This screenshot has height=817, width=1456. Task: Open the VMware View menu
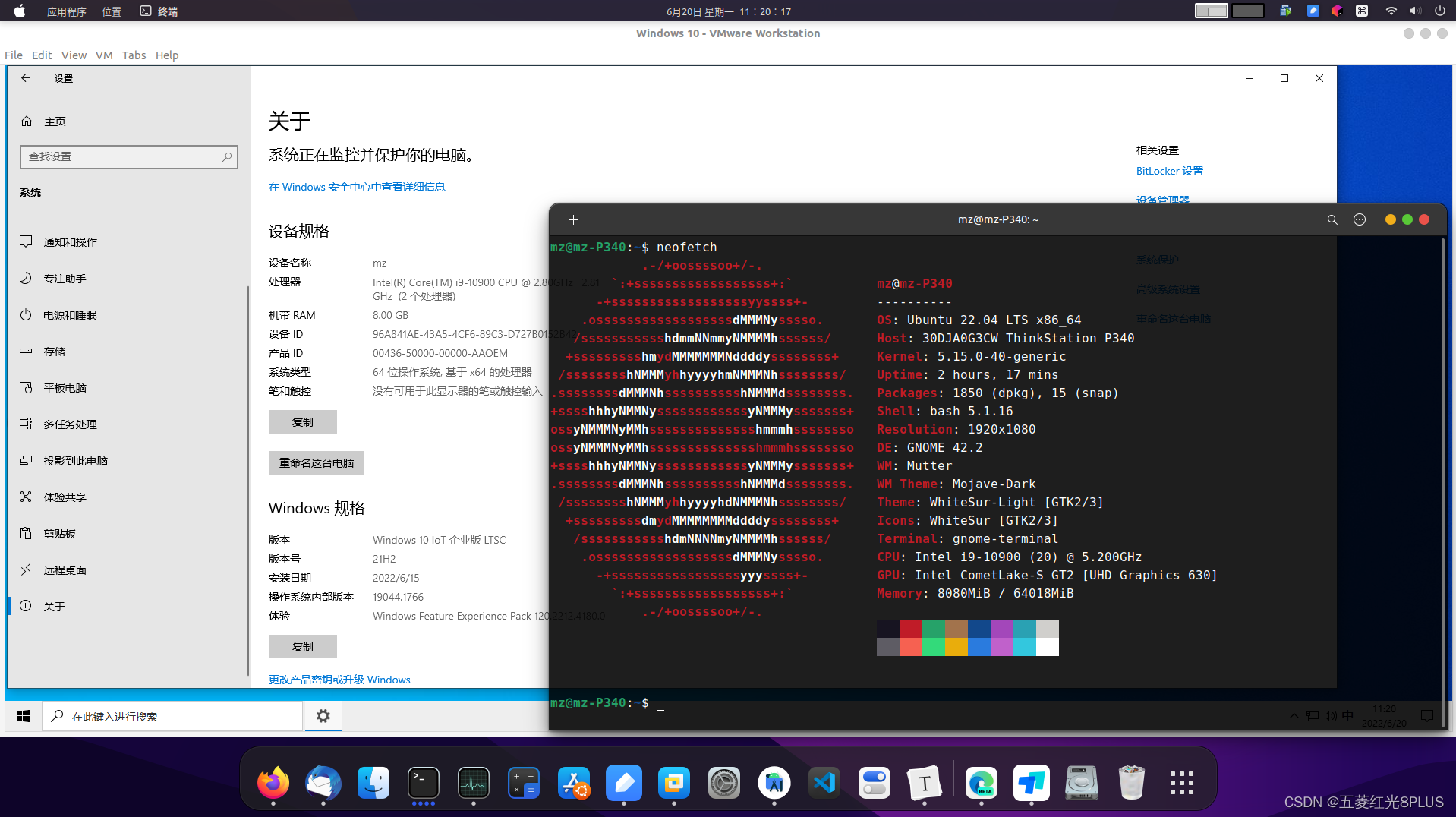pos(74,55)
